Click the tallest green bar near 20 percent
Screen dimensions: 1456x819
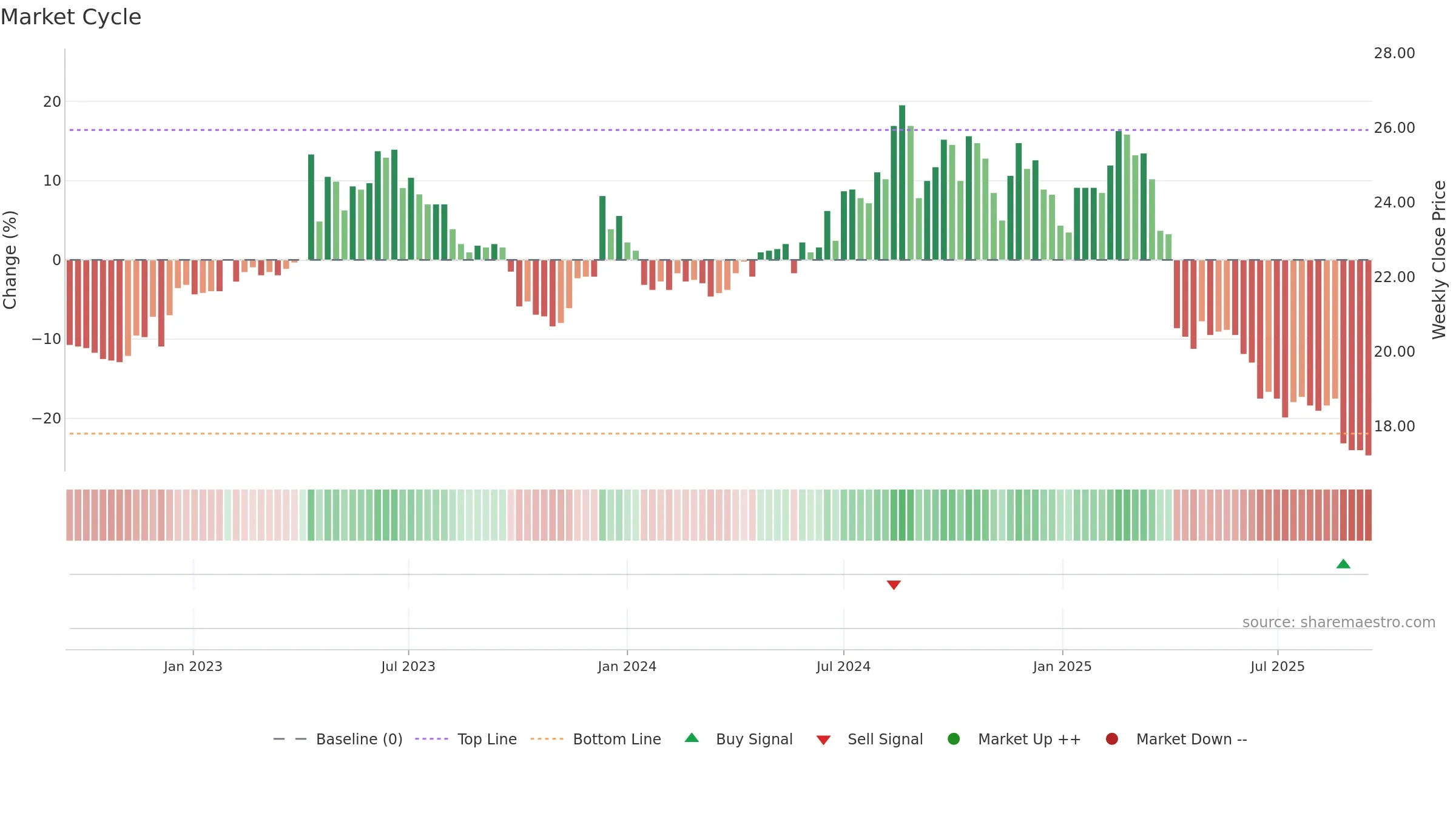click(902, 183)
